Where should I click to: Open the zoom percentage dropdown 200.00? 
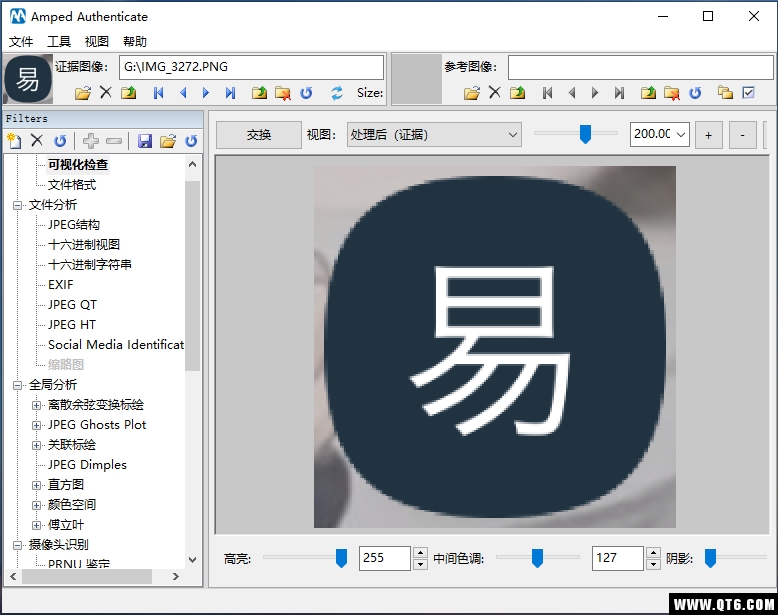[681, 135]
